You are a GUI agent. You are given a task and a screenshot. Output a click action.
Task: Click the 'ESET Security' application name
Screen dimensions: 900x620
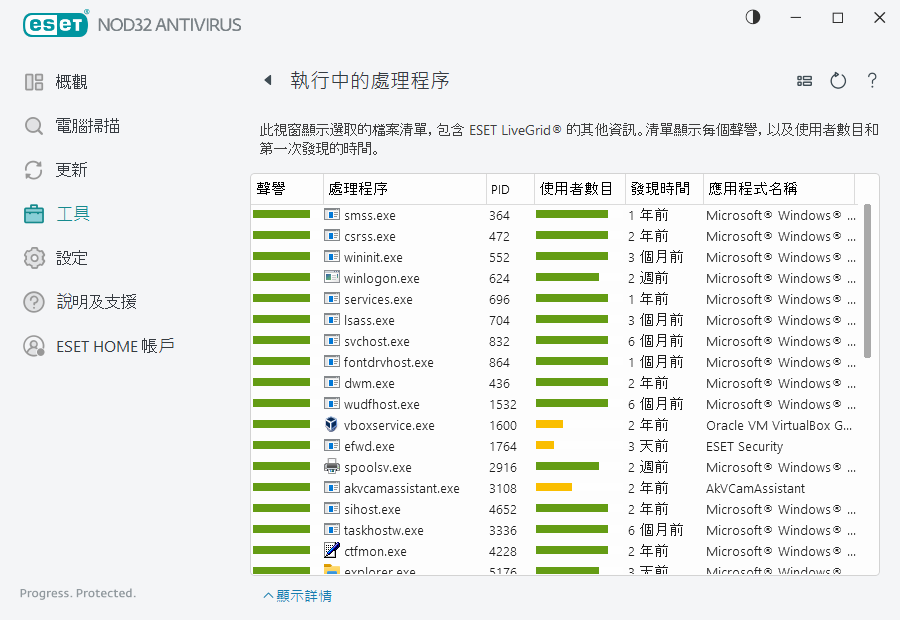[x=744, y=447]
